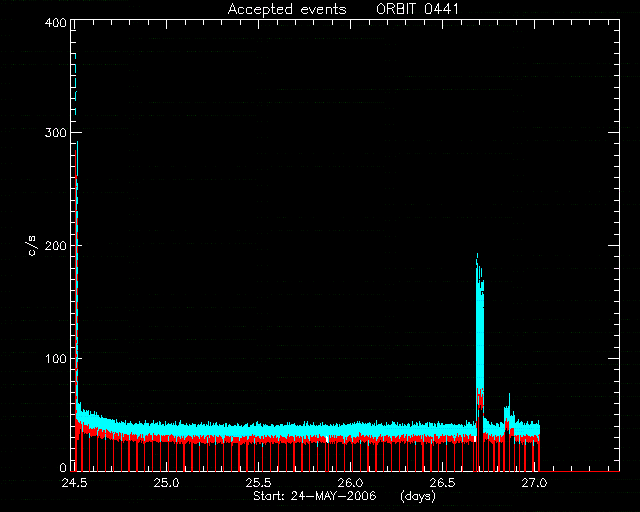Click the 26.0 x-axis tick label
The width and height of the screenshot is (640, 512).
351,483
